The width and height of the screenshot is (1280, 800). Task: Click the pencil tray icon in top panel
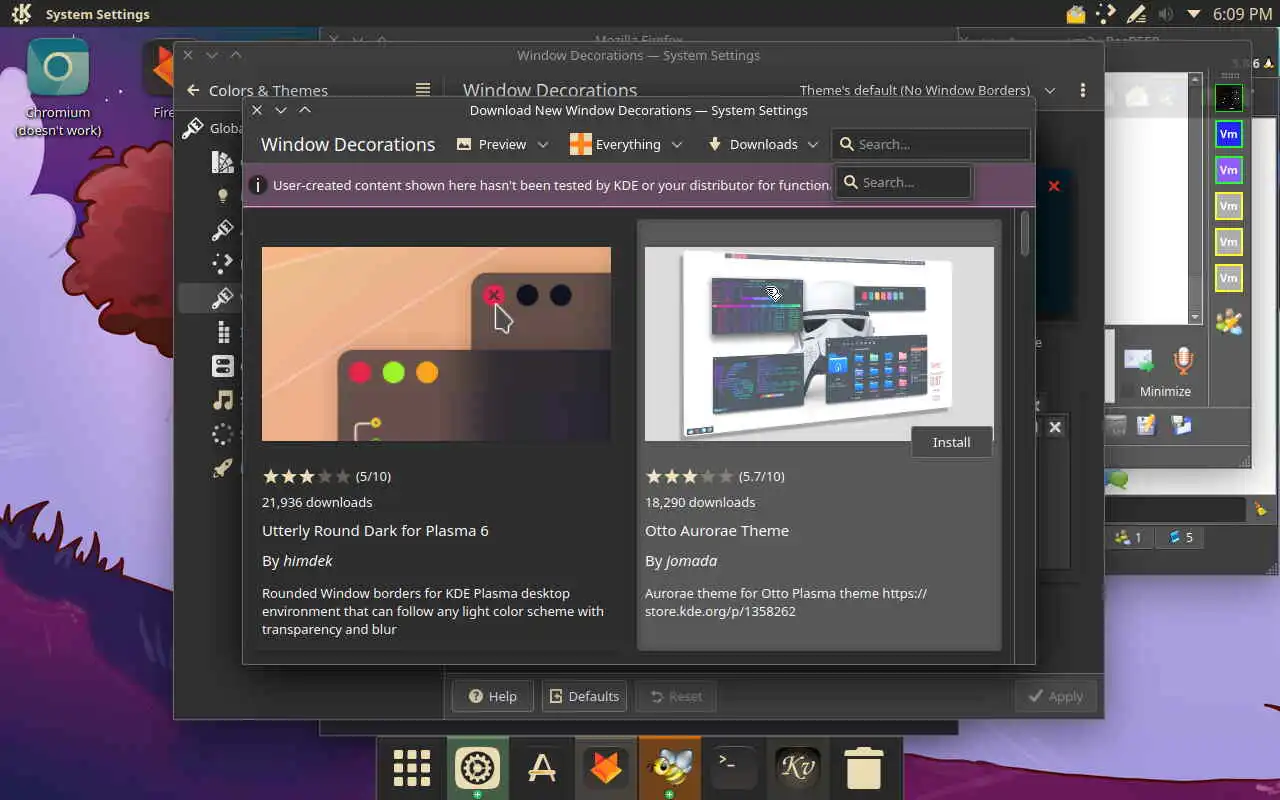1135,14
